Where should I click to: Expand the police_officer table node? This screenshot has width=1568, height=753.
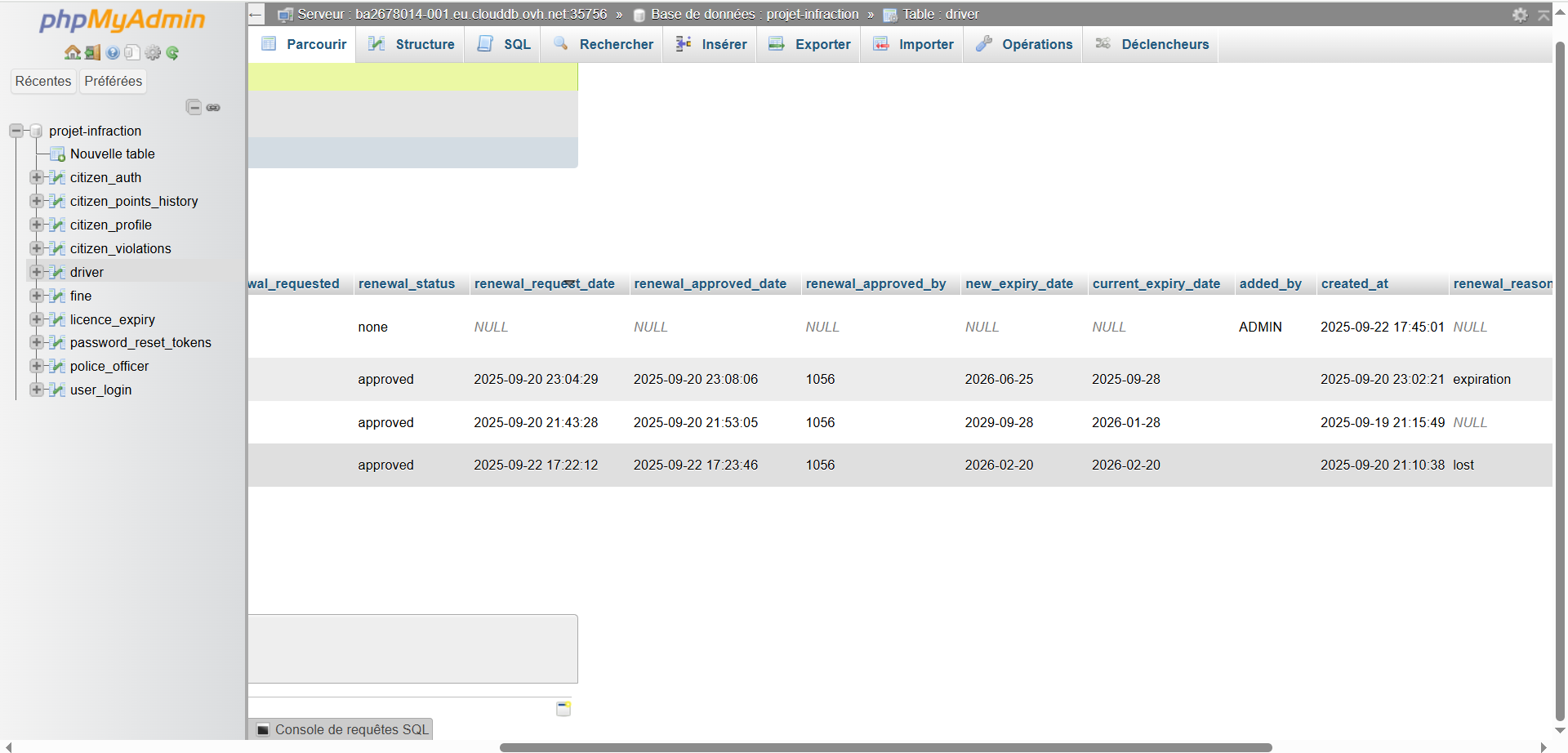click(x=36, y=366)
